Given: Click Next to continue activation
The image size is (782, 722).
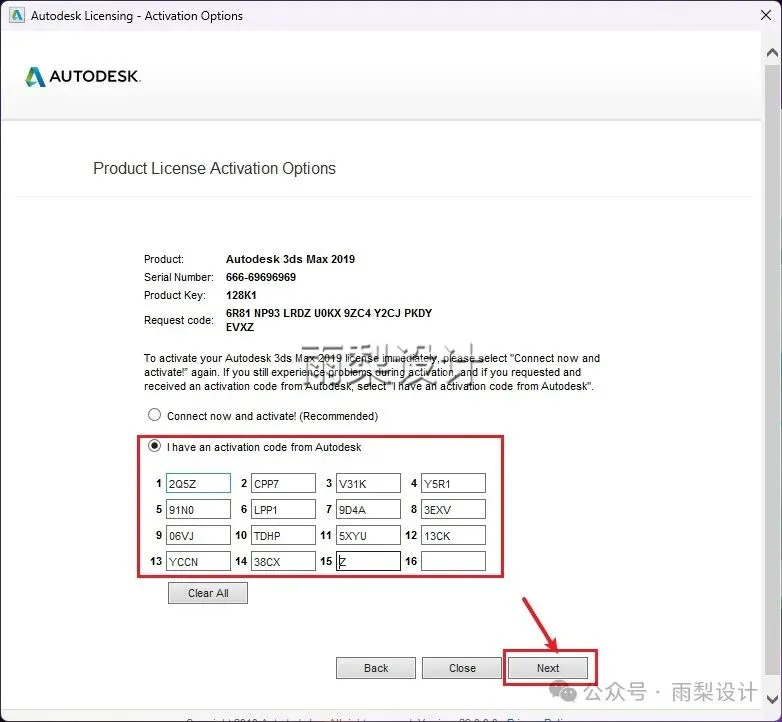Looking at the screenshot, I should coord(548,668).
